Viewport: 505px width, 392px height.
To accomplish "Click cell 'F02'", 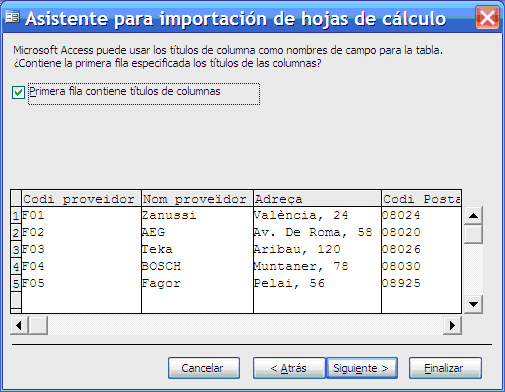I will (x=81, y=232).
